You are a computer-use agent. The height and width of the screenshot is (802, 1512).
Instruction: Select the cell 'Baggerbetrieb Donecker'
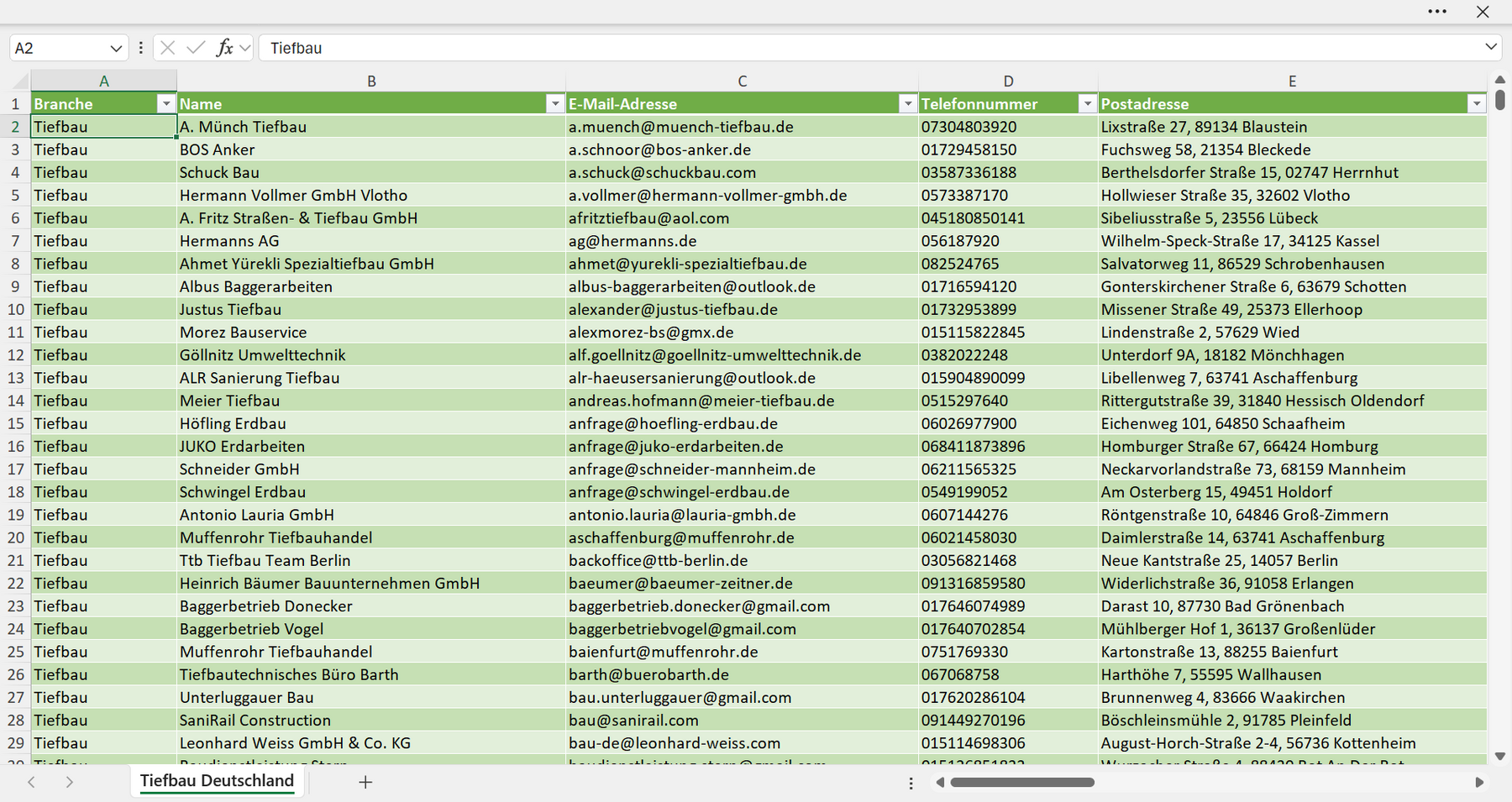point(371,606)
